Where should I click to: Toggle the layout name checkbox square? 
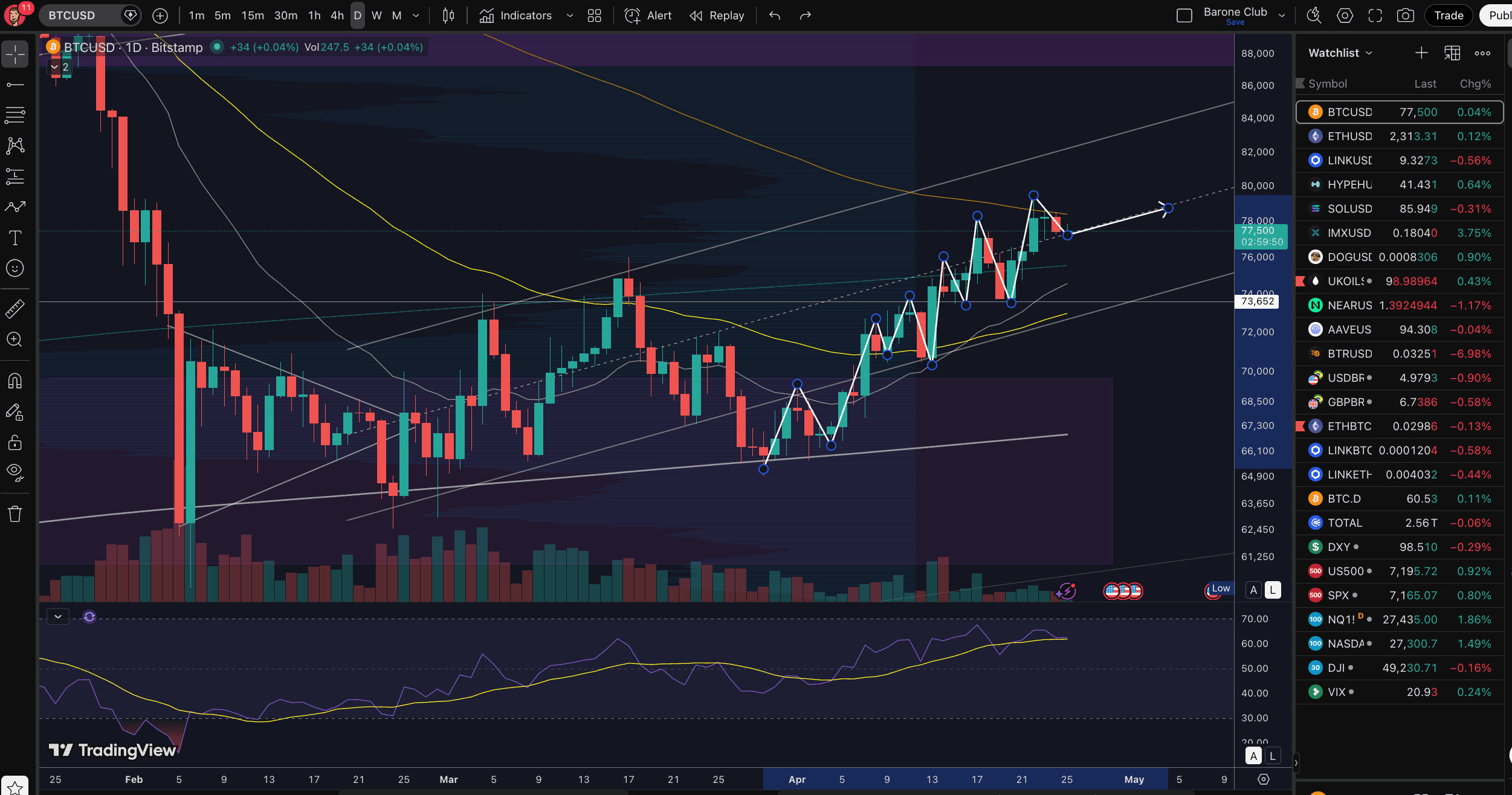[x=1184, y=16]
